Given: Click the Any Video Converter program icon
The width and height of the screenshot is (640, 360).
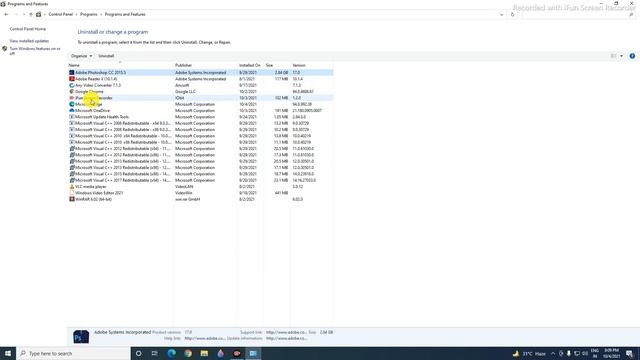Looking at the screenshot, I should click(x=72, y=85).
